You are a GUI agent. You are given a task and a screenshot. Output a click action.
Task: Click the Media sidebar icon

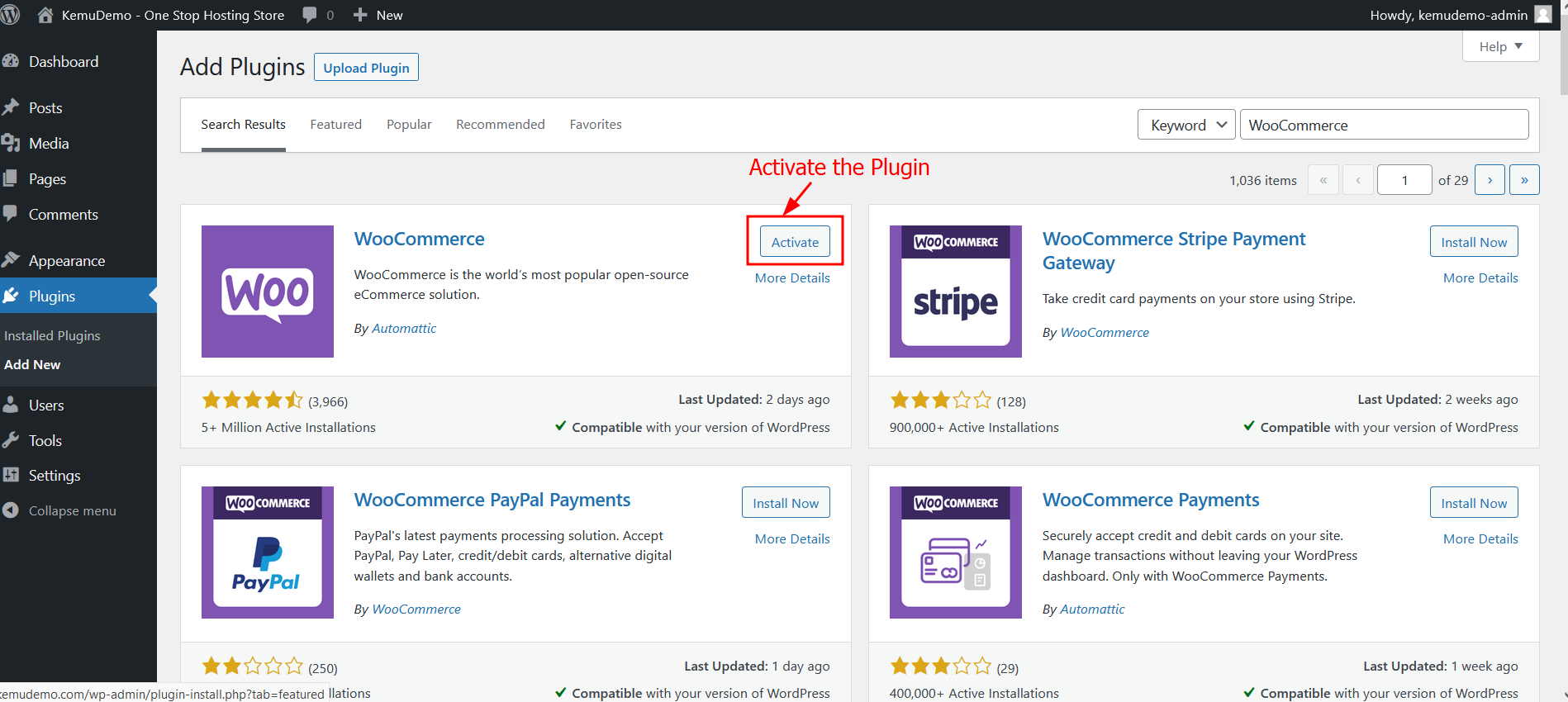(x=11, y=143)
